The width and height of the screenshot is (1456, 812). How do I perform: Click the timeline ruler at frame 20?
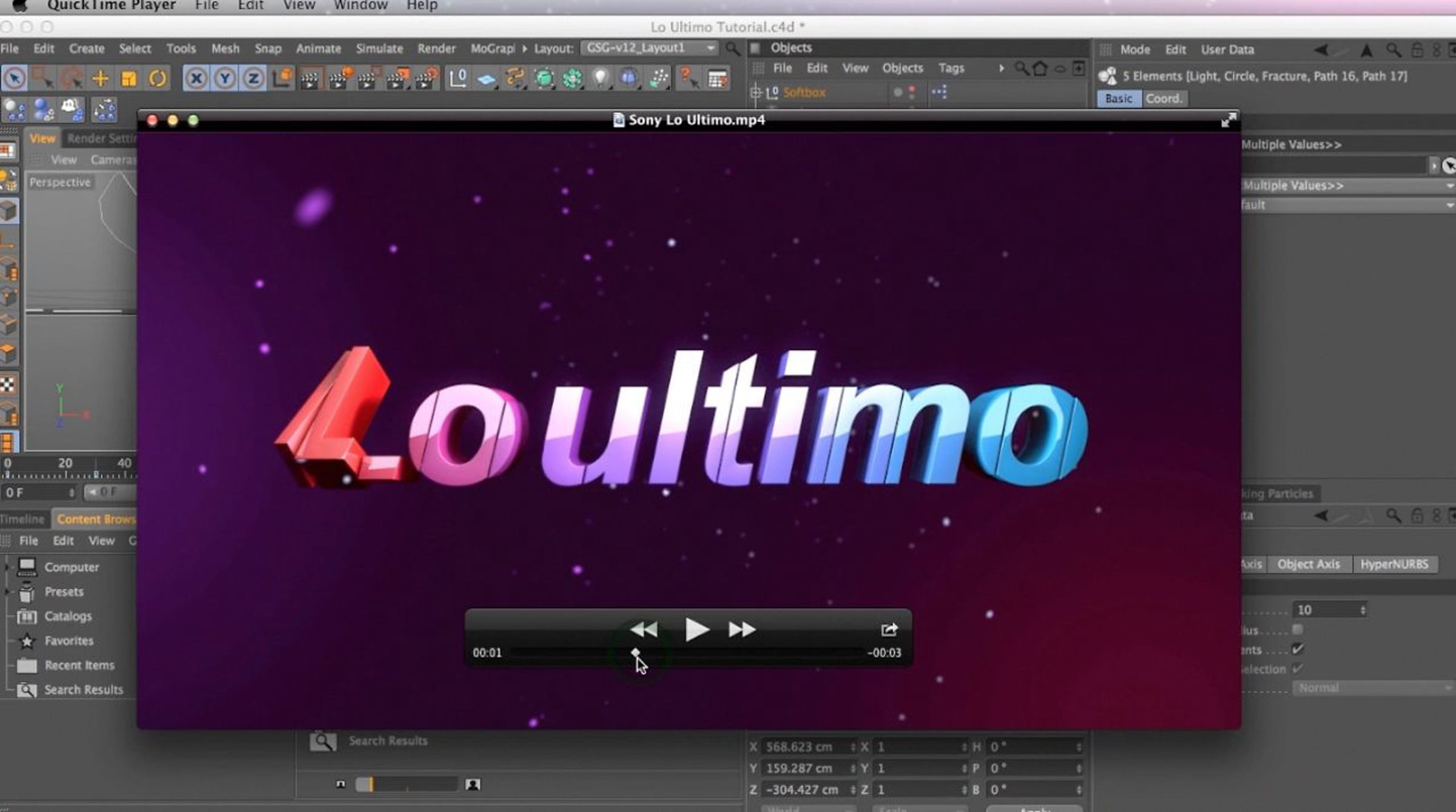click(x=65, y=465)
